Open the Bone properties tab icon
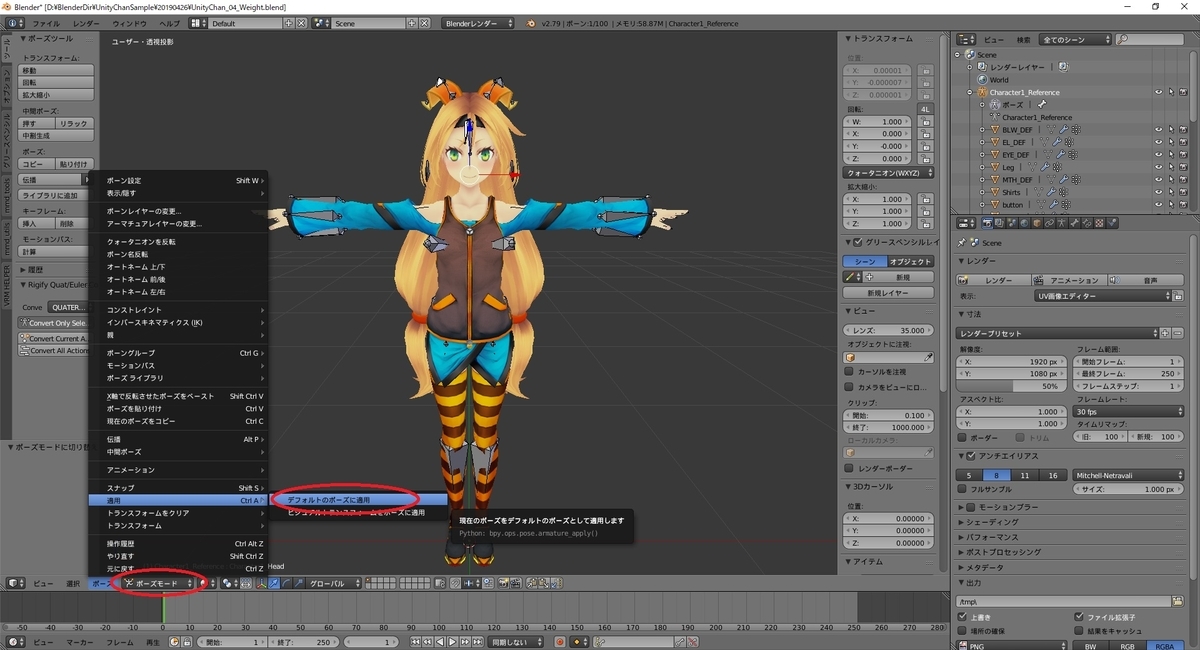 1074,223
